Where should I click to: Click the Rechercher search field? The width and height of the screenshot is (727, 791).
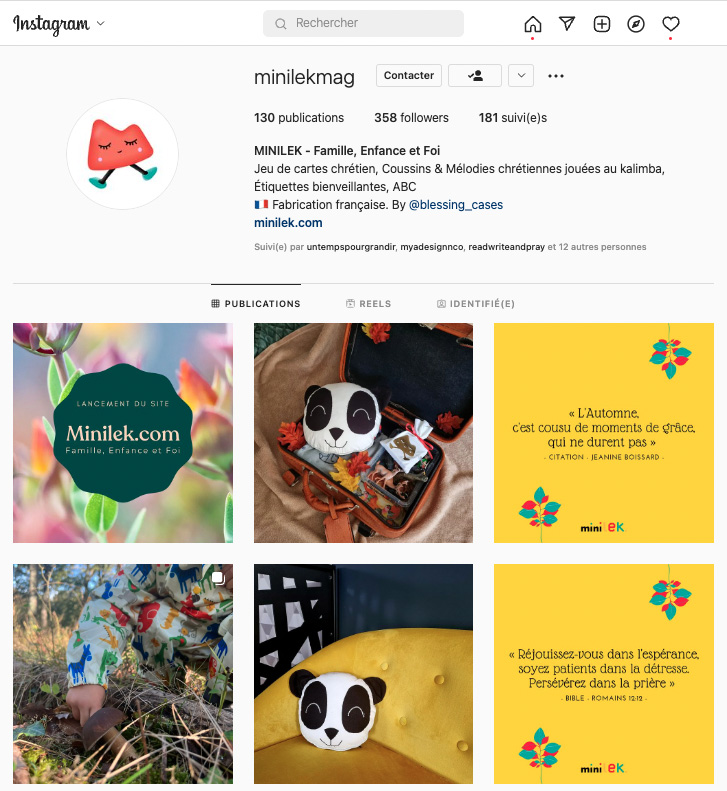(x=363, y=23)
